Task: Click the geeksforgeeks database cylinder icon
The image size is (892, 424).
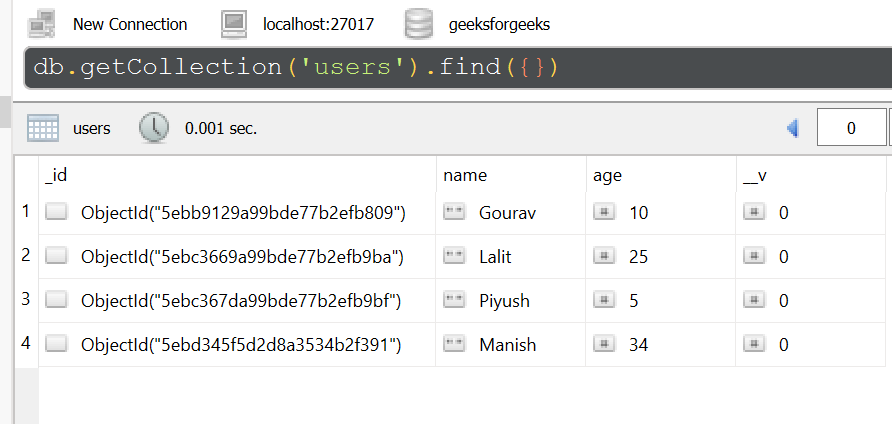Action: click(x=419, y=22)
